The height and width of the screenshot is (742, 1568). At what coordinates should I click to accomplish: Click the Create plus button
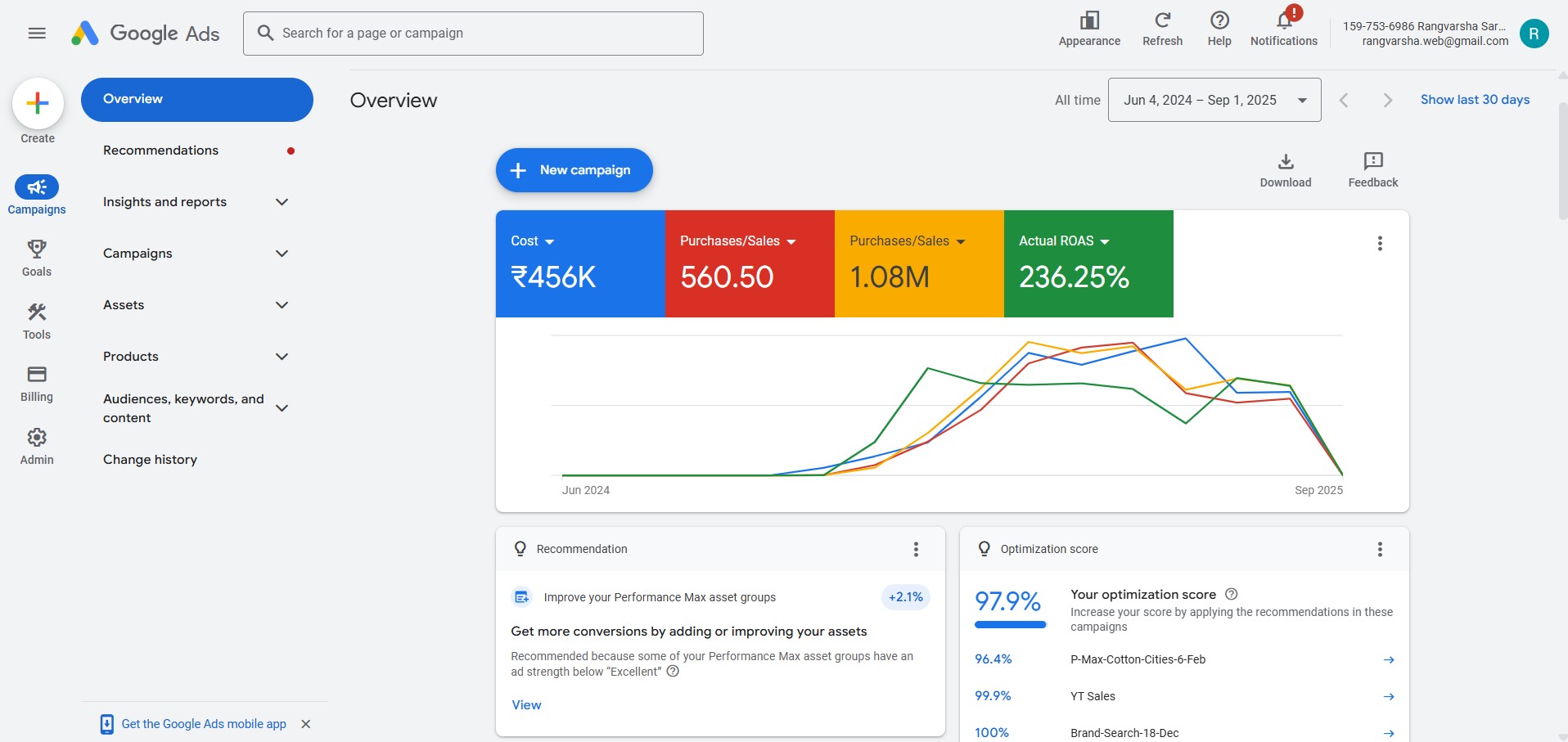point(38,103)
